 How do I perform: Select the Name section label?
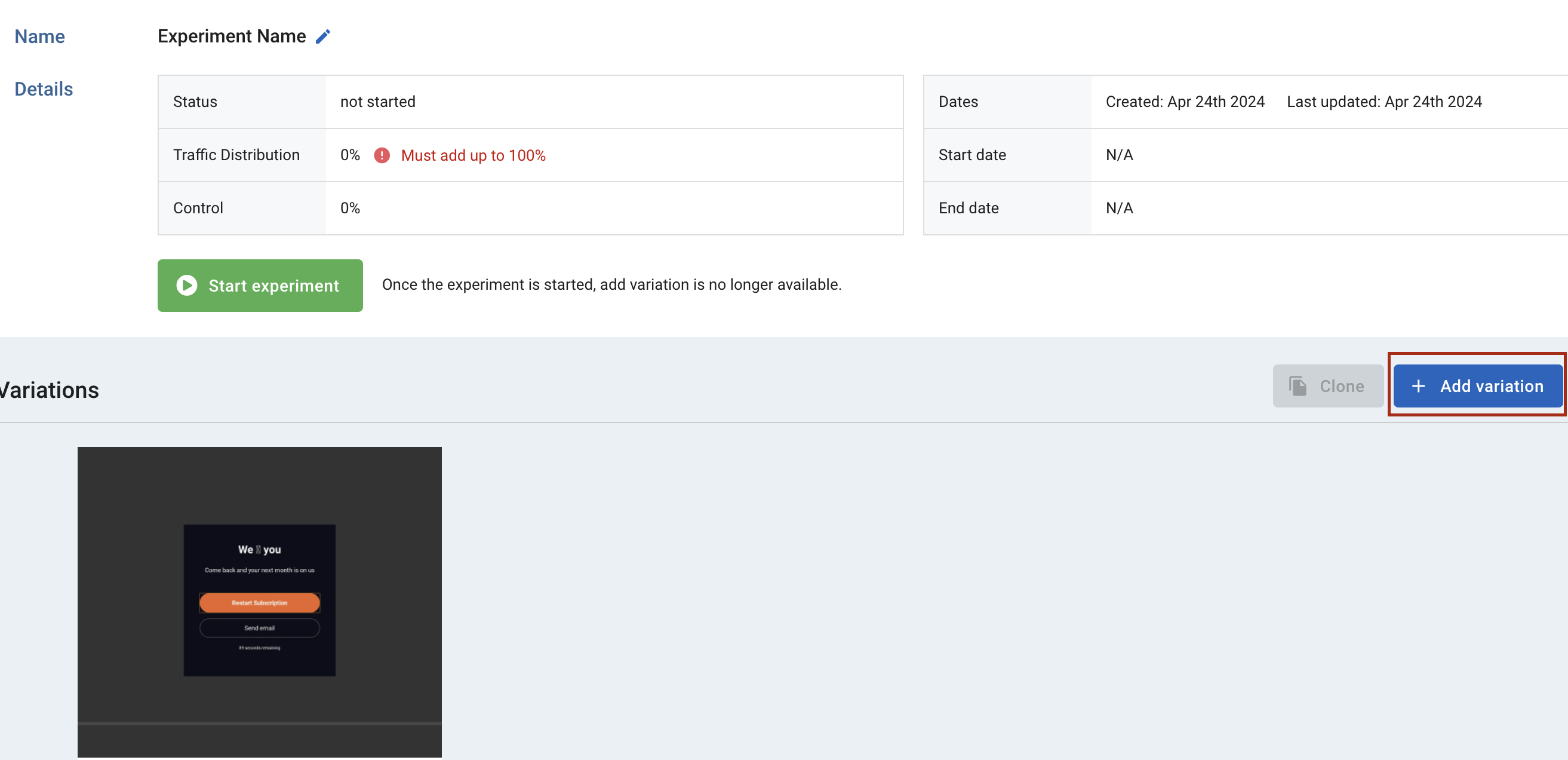(x=39, y=36)
